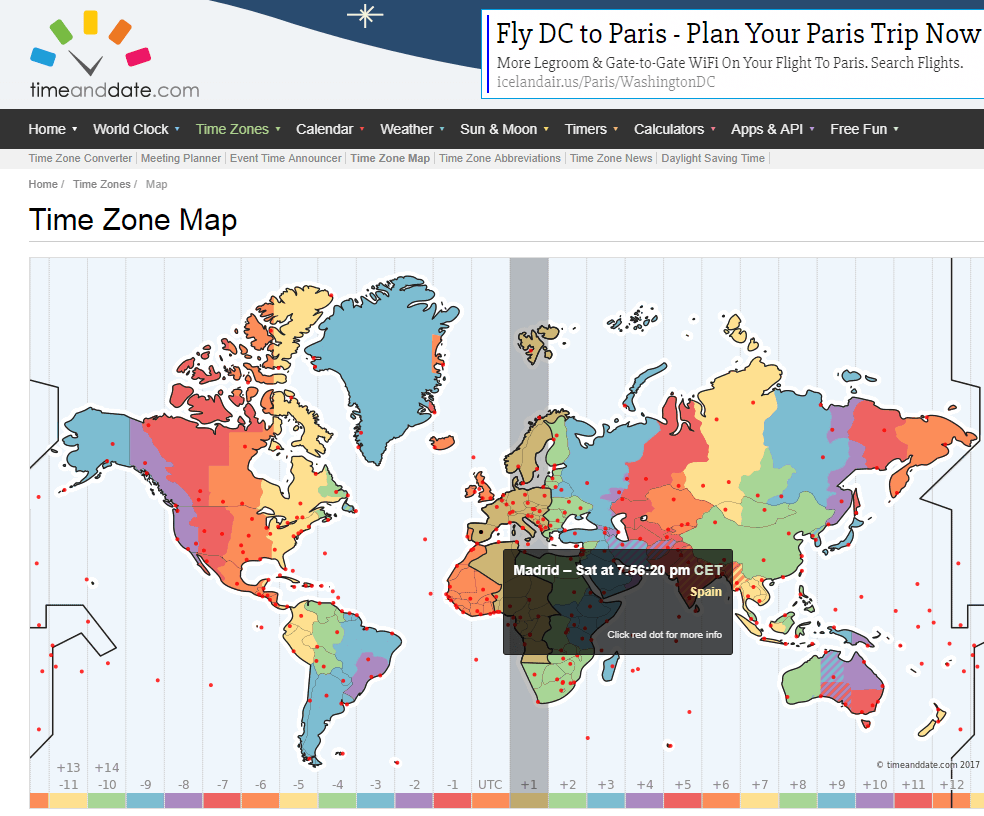Click the red dot on Iceland
Image resolution: width=984 pixels, height=816 pixels.
pyautogui.click(x=436, y=448)
